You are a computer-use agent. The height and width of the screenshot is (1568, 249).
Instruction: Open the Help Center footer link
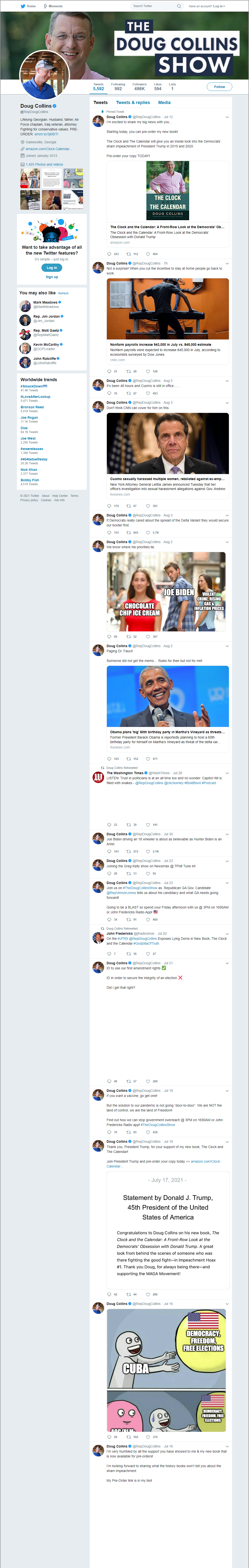pos(60,496)
